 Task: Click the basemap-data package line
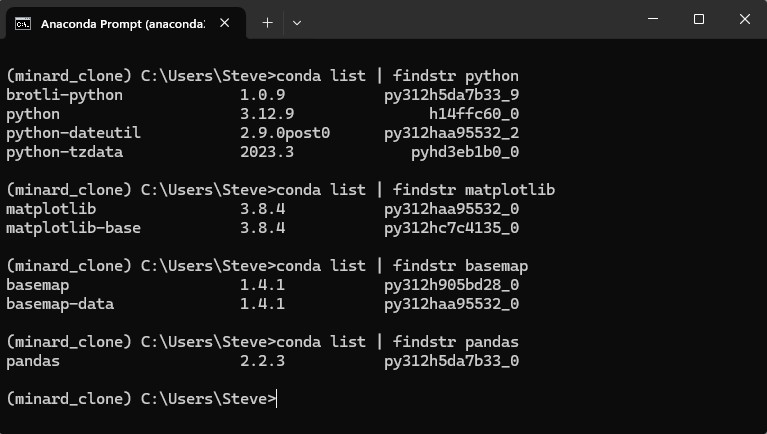tap(263, 304)
